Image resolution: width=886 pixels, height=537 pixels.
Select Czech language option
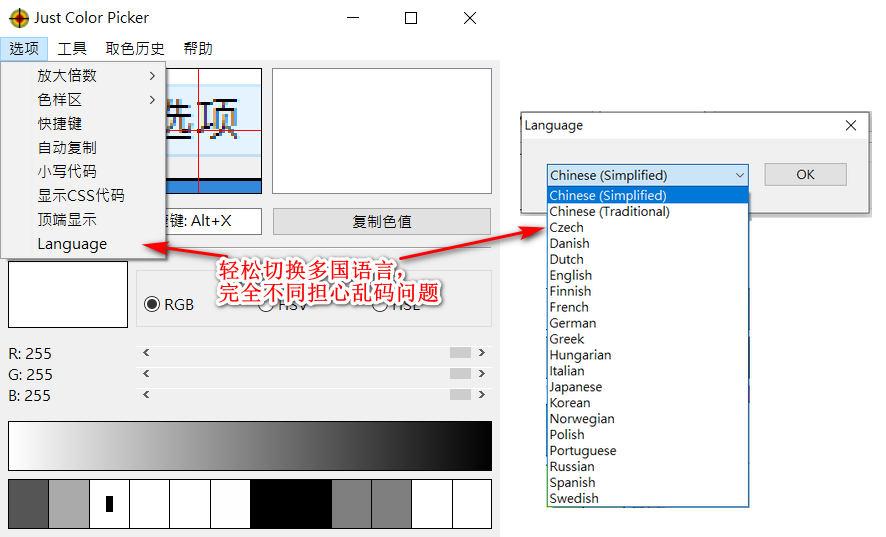648,228
